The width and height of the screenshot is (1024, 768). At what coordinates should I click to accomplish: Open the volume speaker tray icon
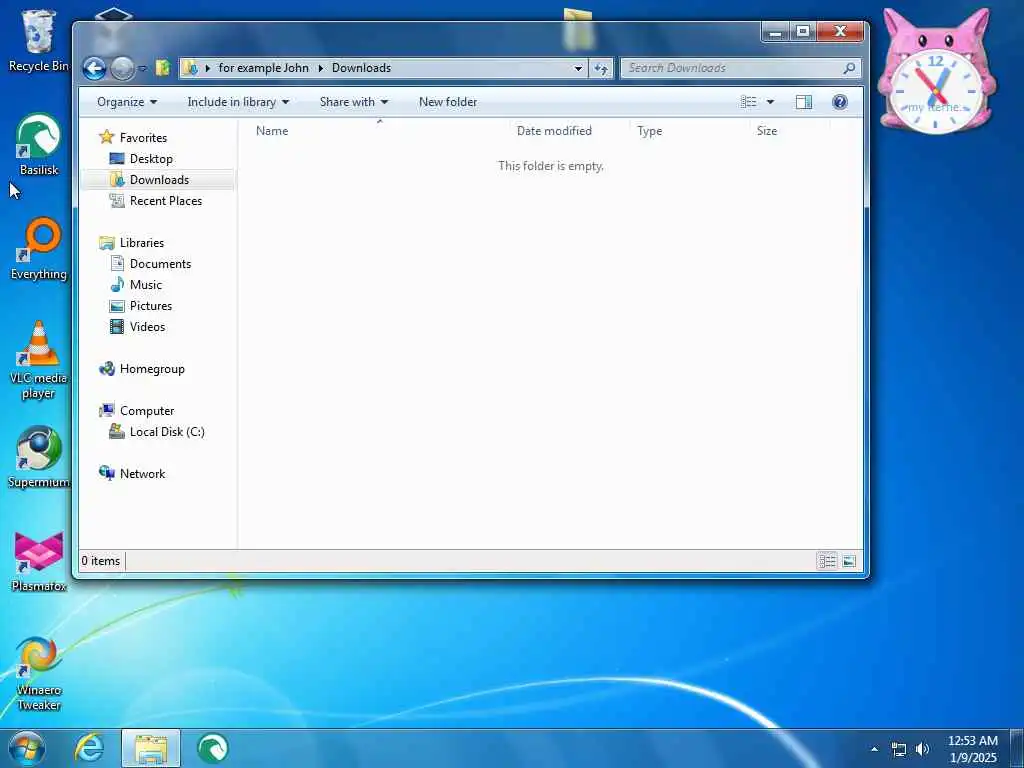[923, 749]
